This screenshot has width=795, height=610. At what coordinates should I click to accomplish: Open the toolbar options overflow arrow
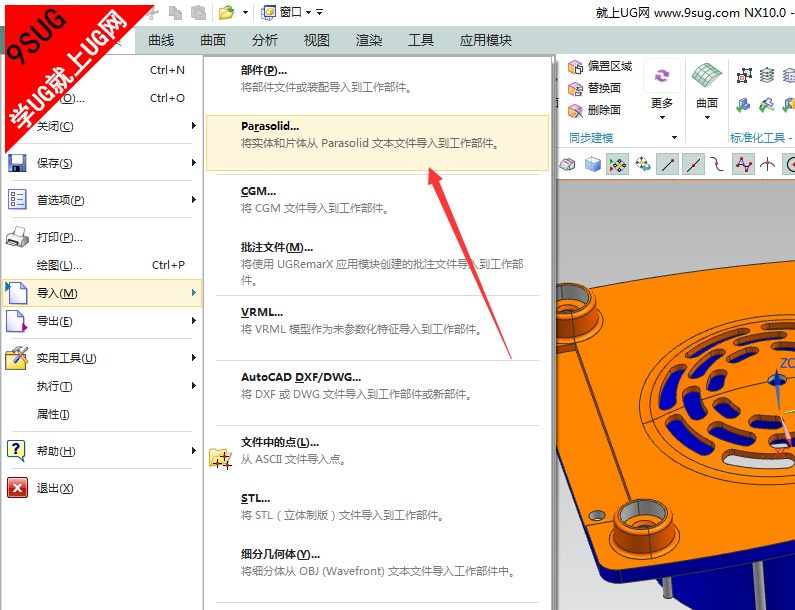(319, 12)
